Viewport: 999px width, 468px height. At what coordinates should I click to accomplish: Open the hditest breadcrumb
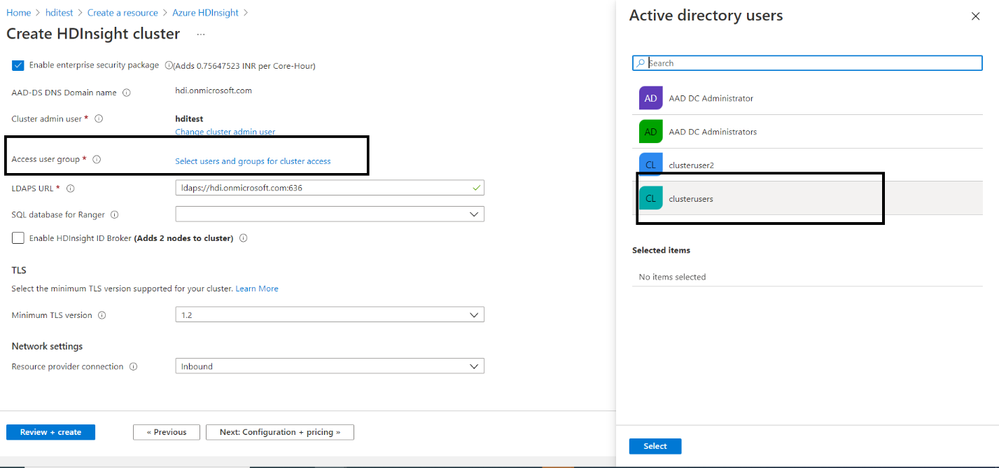[x=57, y=12]
